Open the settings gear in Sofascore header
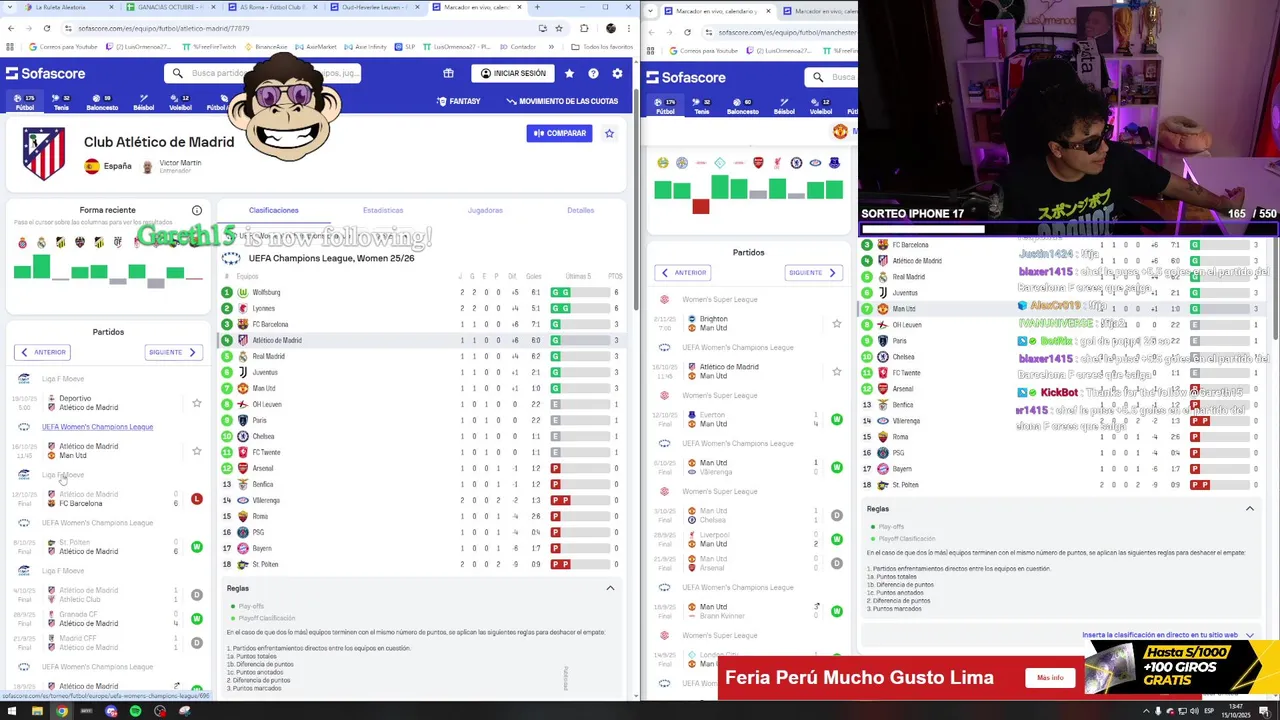The image size is (1280, 720). (x=617, y=73)
